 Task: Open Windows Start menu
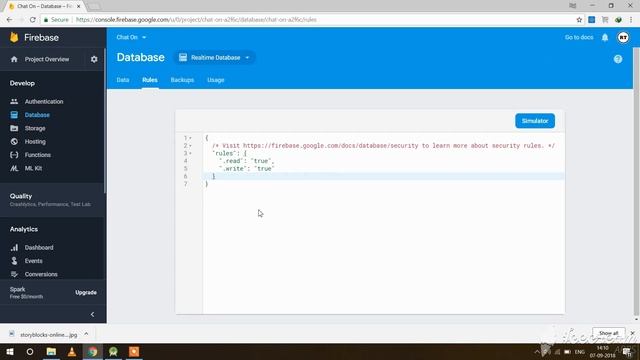click(10, 351)
